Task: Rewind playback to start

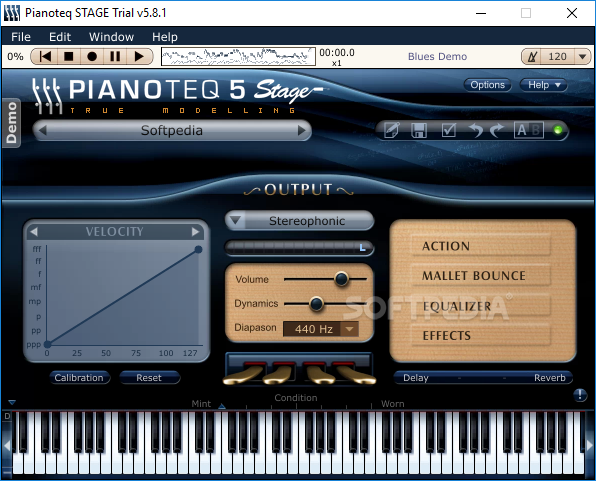Action: [45, 57]
